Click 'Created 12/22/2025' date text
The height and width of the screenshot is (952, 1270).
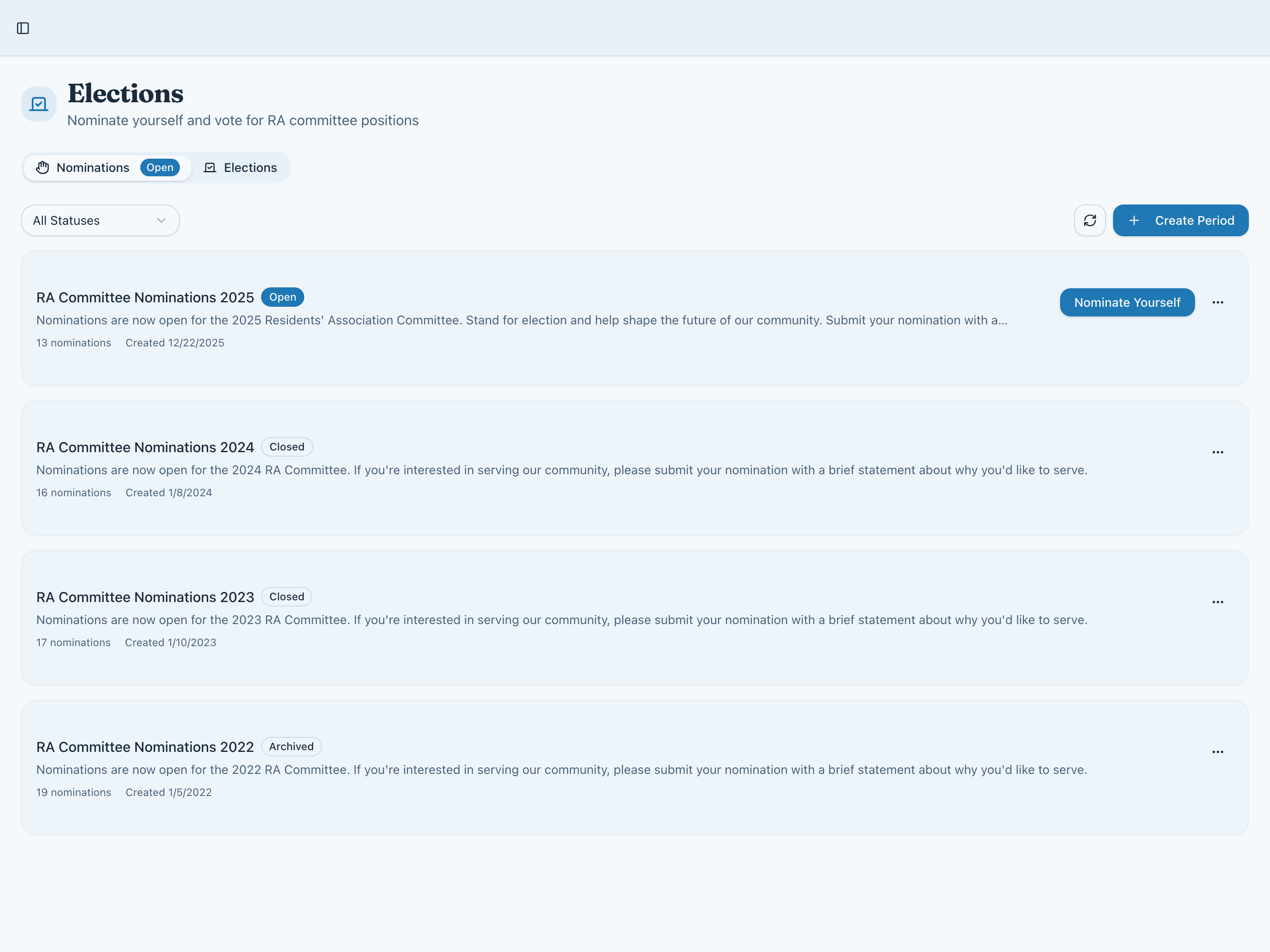pyautogui.click(x=175, y=342)
